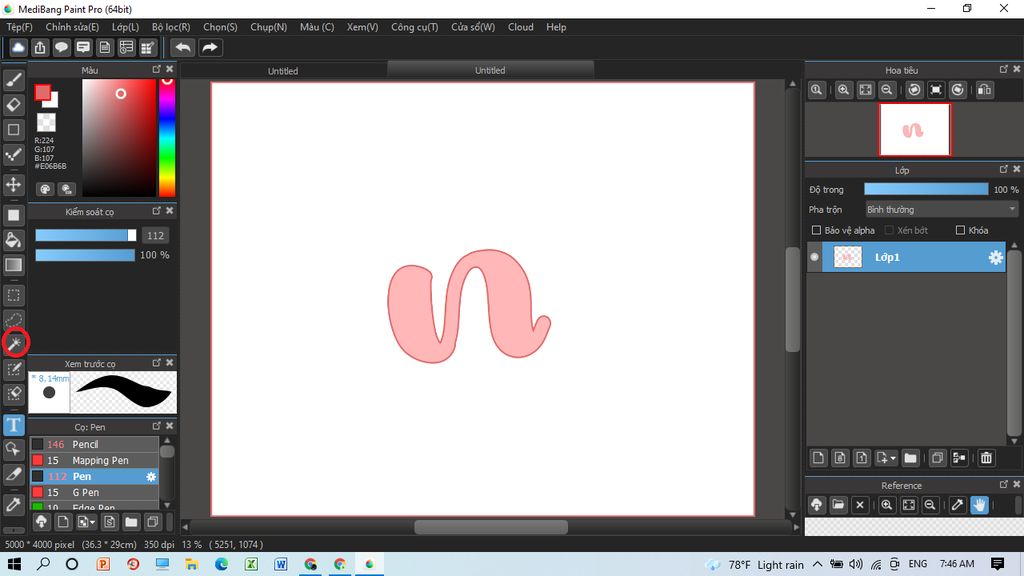This screenshot has width=1024, height=576.
Task: Select the Text tool
Action: [x=14, y=425]
